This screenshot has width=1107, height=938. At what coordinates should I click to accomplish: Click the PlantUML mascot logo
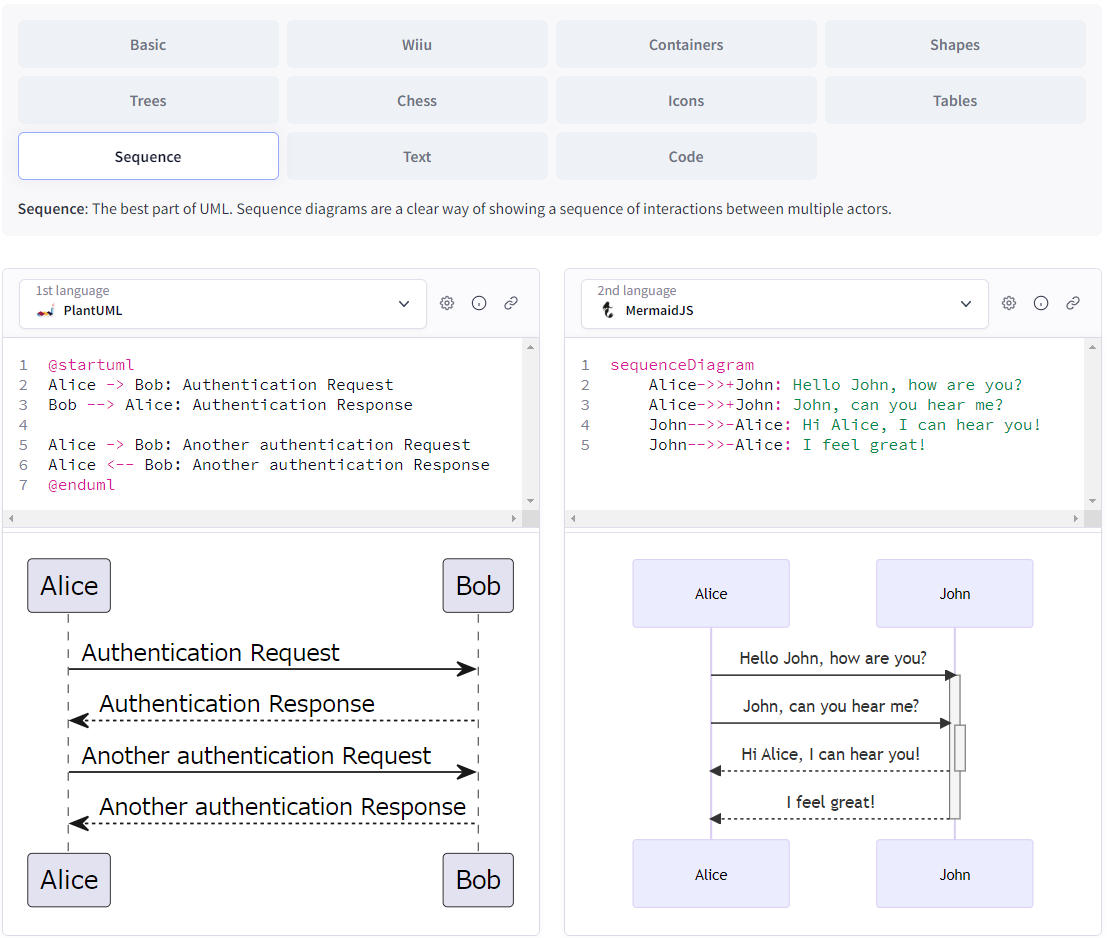(x=44, y=310)
